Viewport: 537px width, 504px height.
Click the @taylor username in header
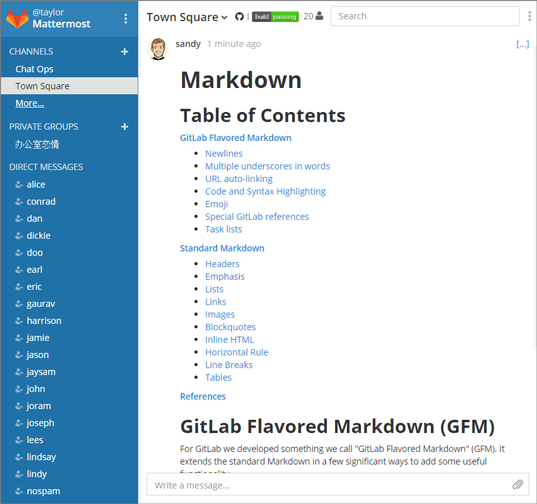48,13
